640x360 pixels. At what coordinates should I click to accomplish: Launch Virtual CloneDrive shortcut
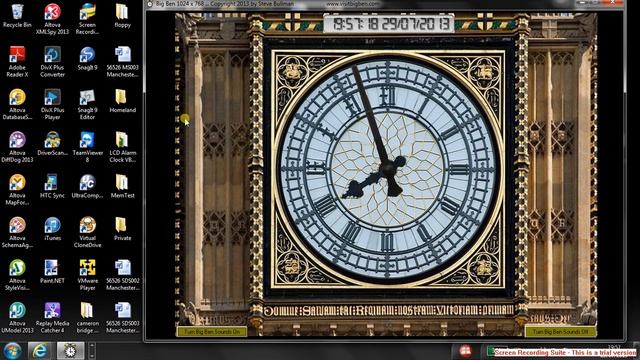tap(87, 233)
